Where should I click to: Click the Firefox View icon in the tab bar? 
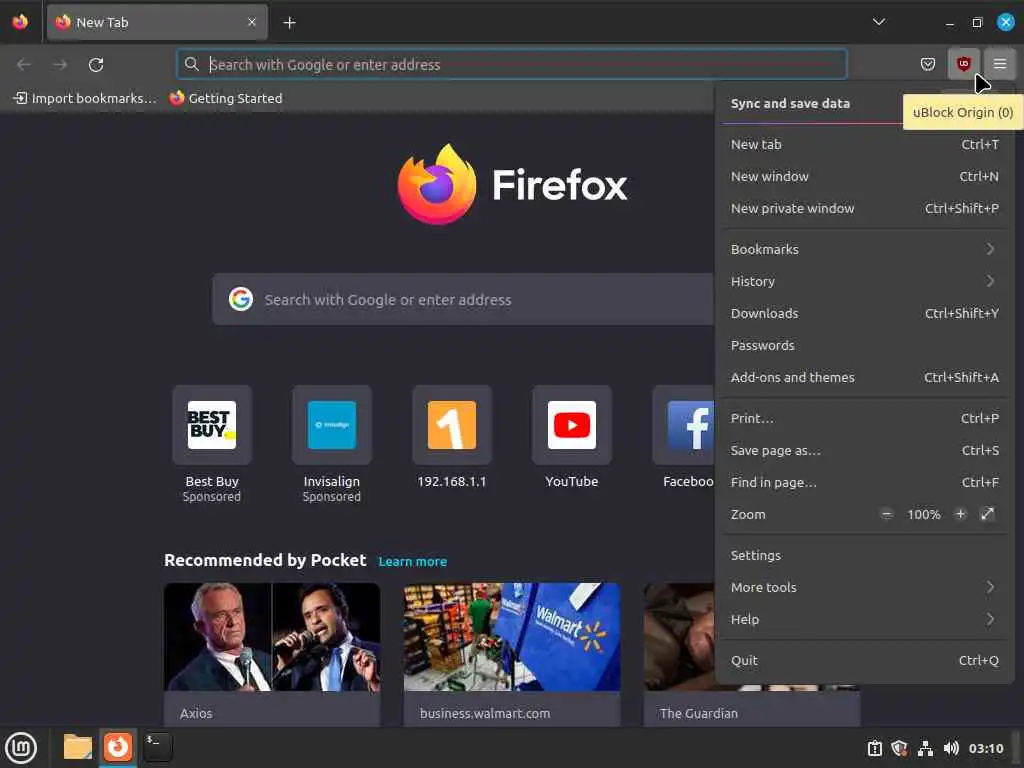[20, 22]
